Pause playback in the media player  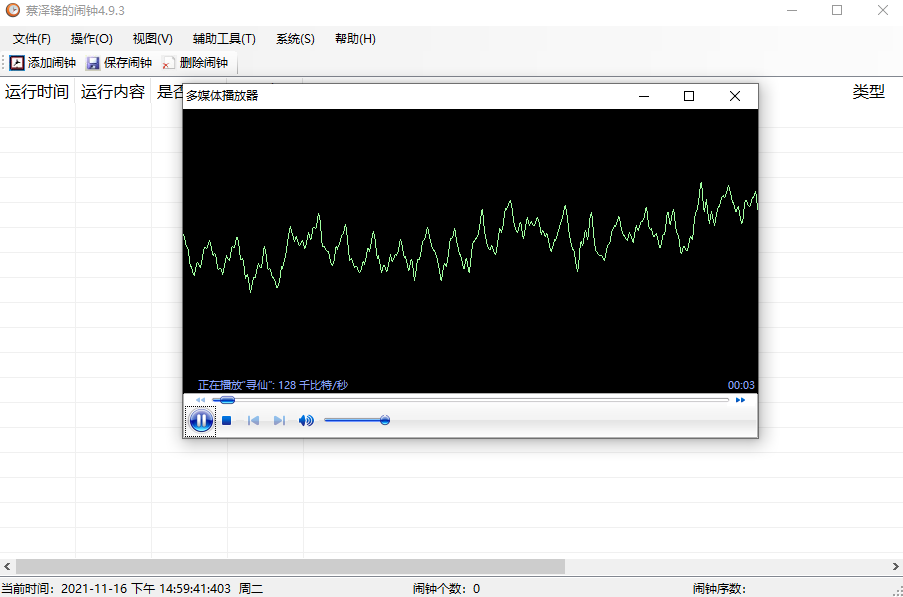pos(200,421)
